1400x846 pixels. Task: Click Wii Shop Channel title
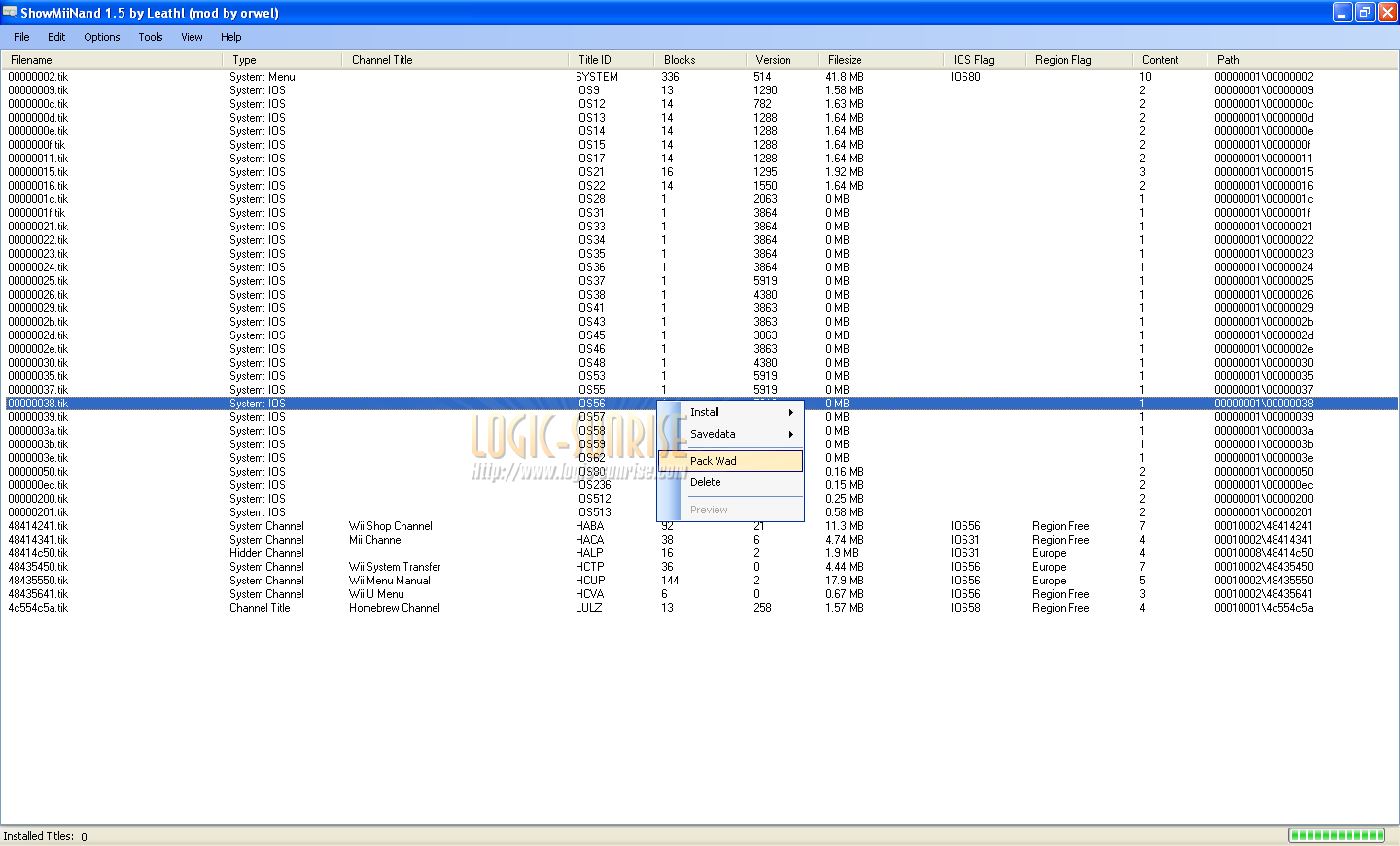(x=391, y=526)
